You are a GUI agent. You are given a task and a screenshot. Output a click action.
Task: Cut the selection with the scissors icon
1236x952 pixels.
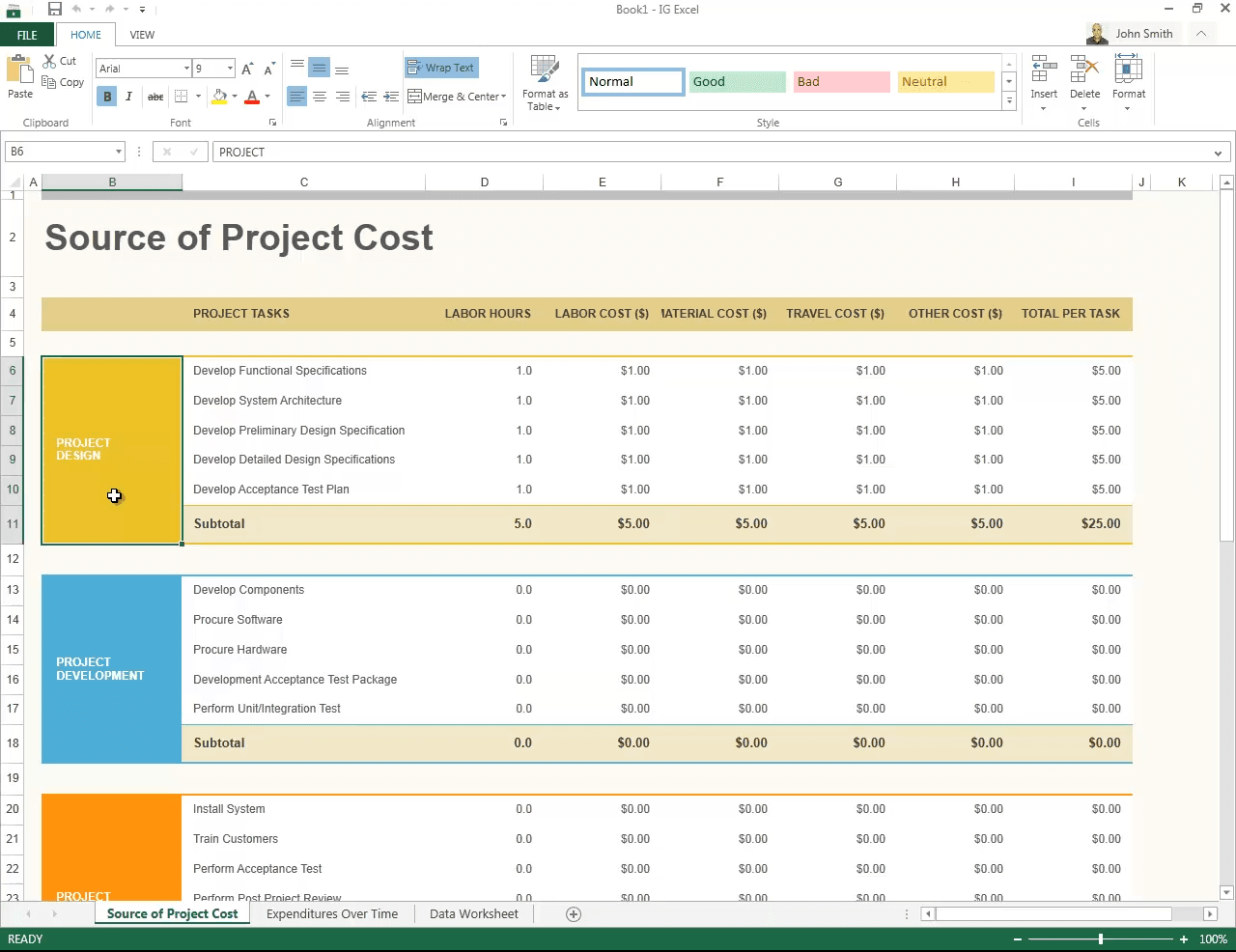(x=49, y=61)
